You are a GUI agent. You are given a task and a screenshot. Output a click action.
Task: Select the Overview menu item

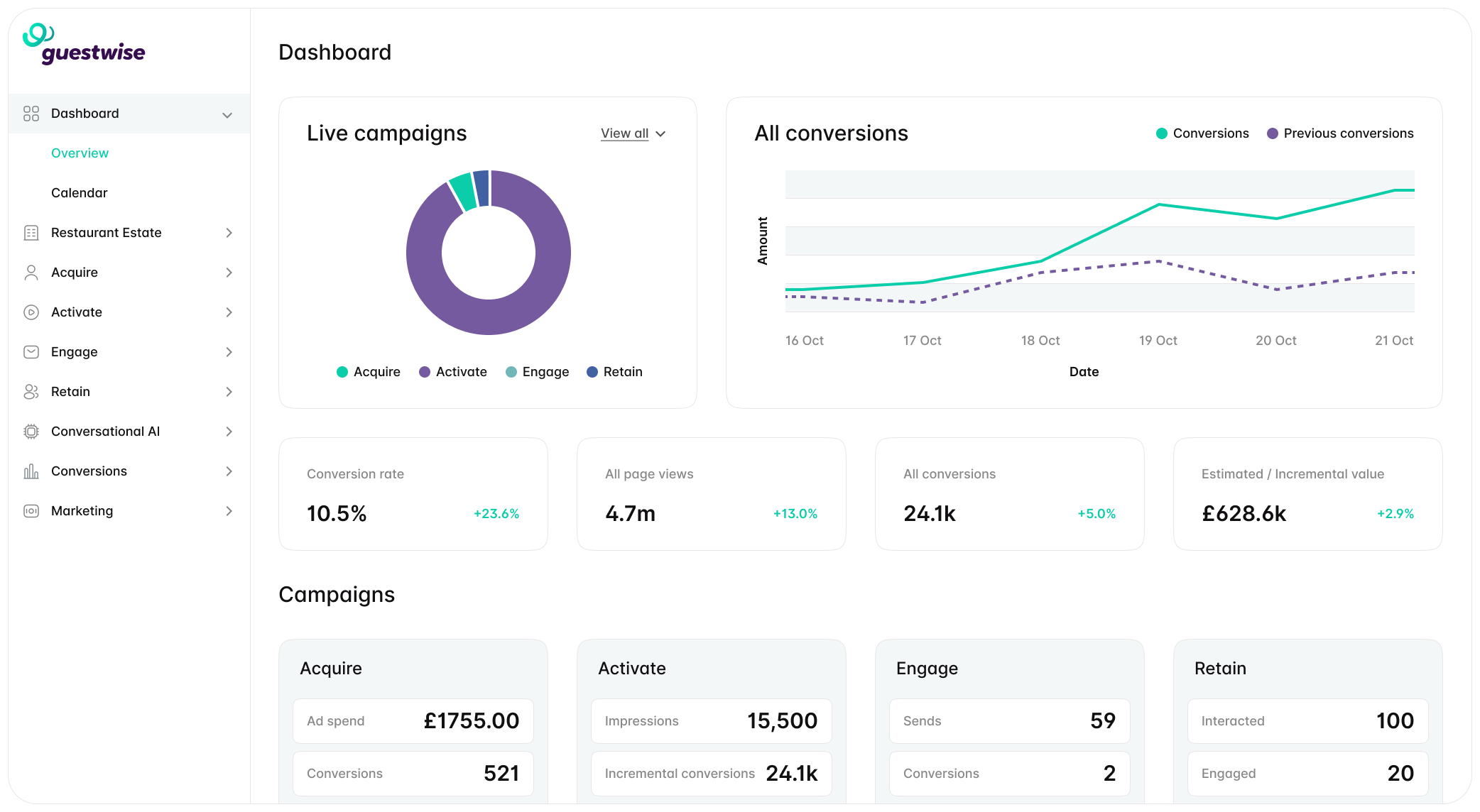(x=80, y=153)
